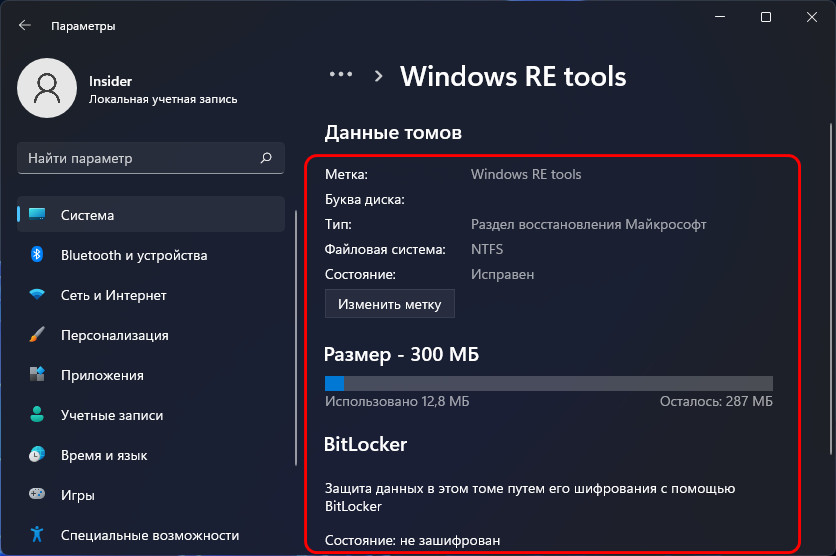Click the Bluetooth icon in the sidebar

[37, 255]
